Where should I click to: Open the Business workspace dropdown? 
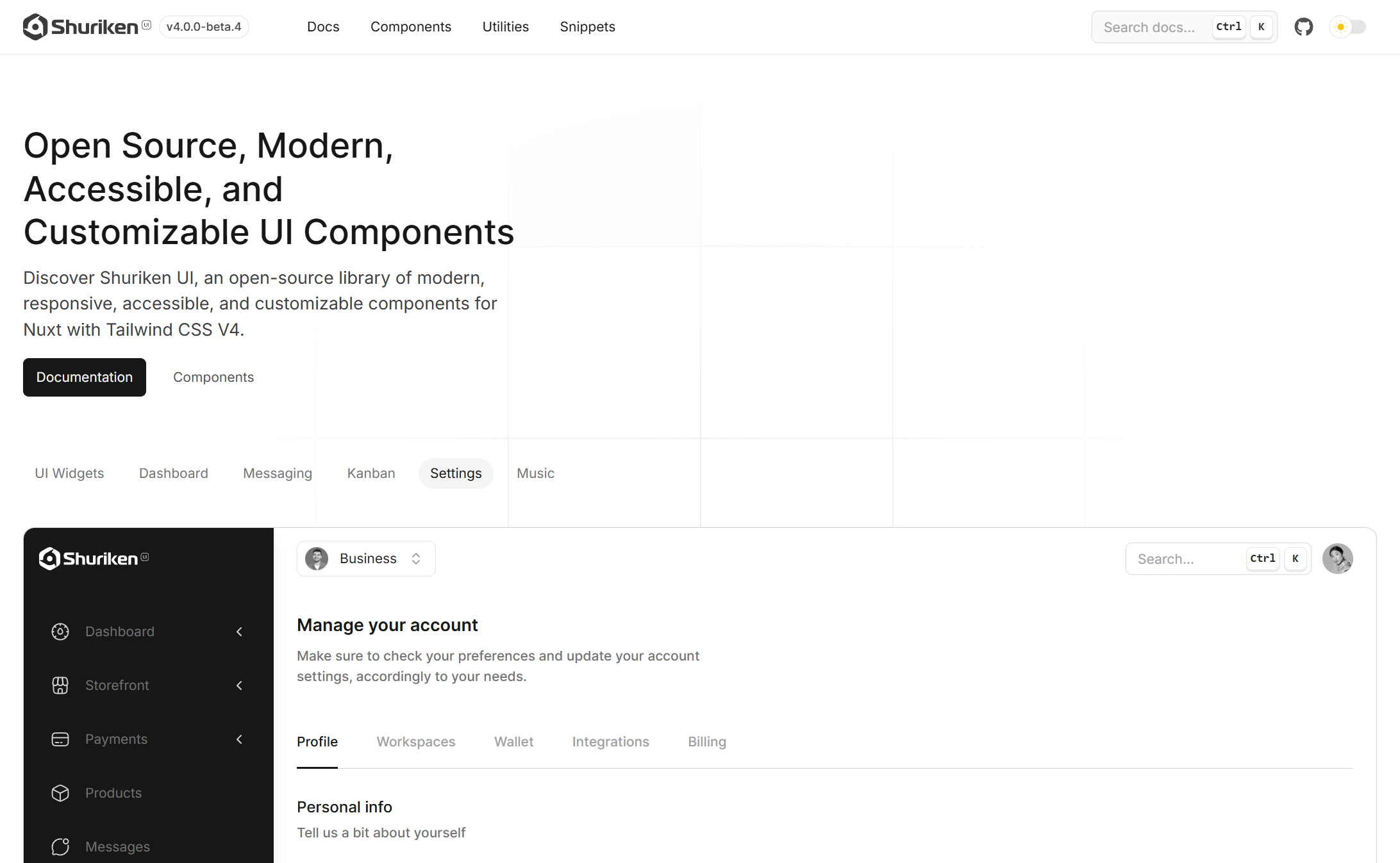366,559
